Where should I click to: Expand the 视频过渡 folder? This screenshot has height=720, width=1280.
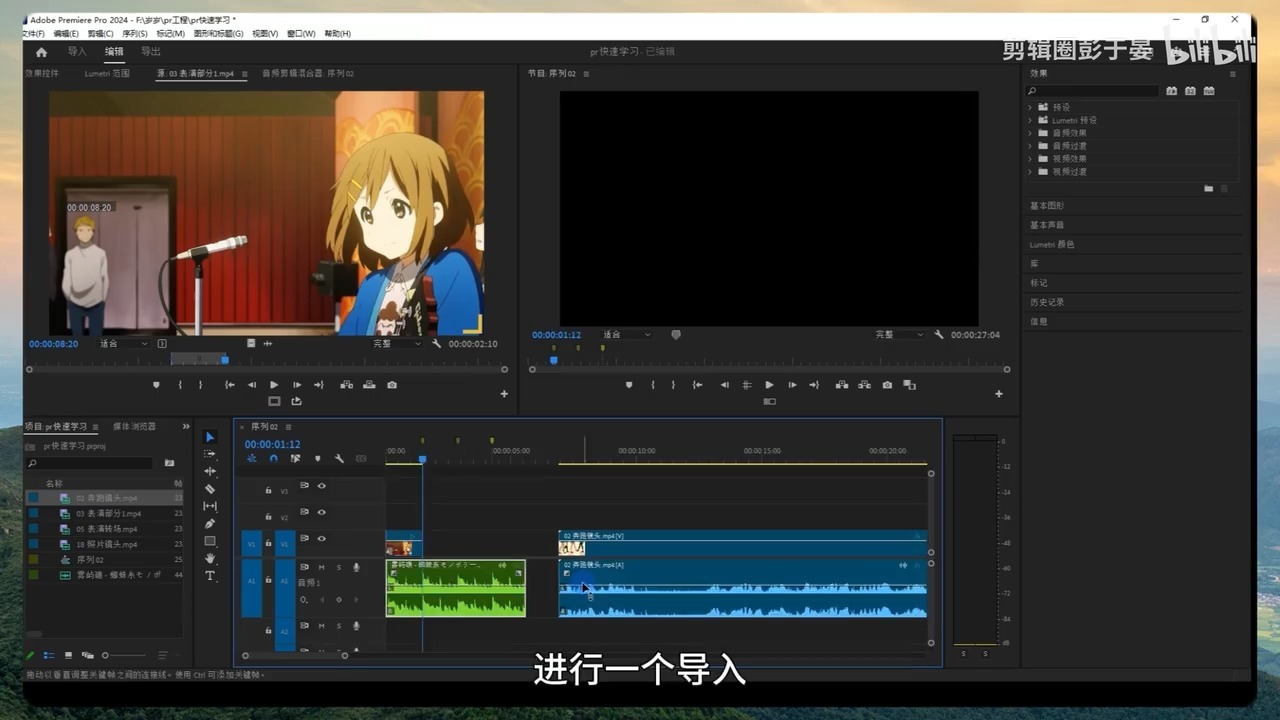click(x=1030, y=172)
